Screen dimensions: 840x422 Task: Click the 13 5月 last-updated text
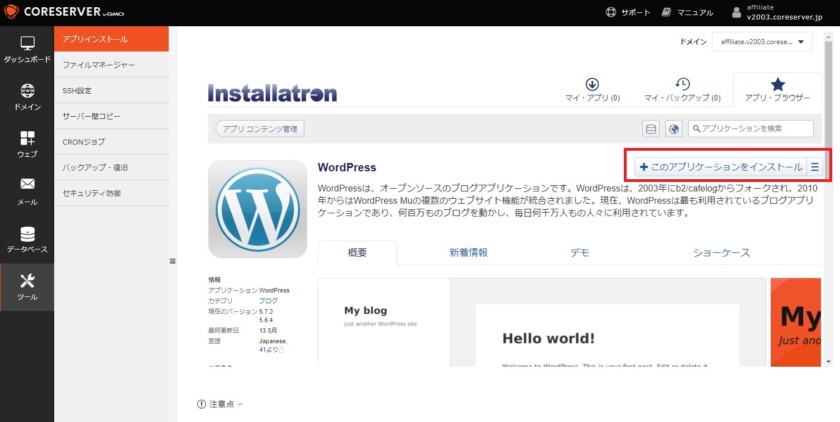point(268,330)
